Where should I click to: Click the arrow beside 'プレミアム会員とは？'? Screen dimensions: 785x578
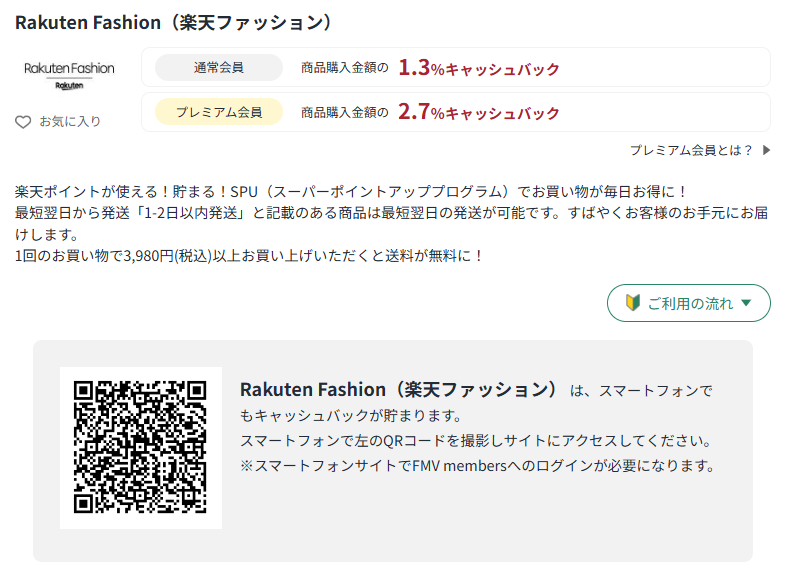click(766, 150)
